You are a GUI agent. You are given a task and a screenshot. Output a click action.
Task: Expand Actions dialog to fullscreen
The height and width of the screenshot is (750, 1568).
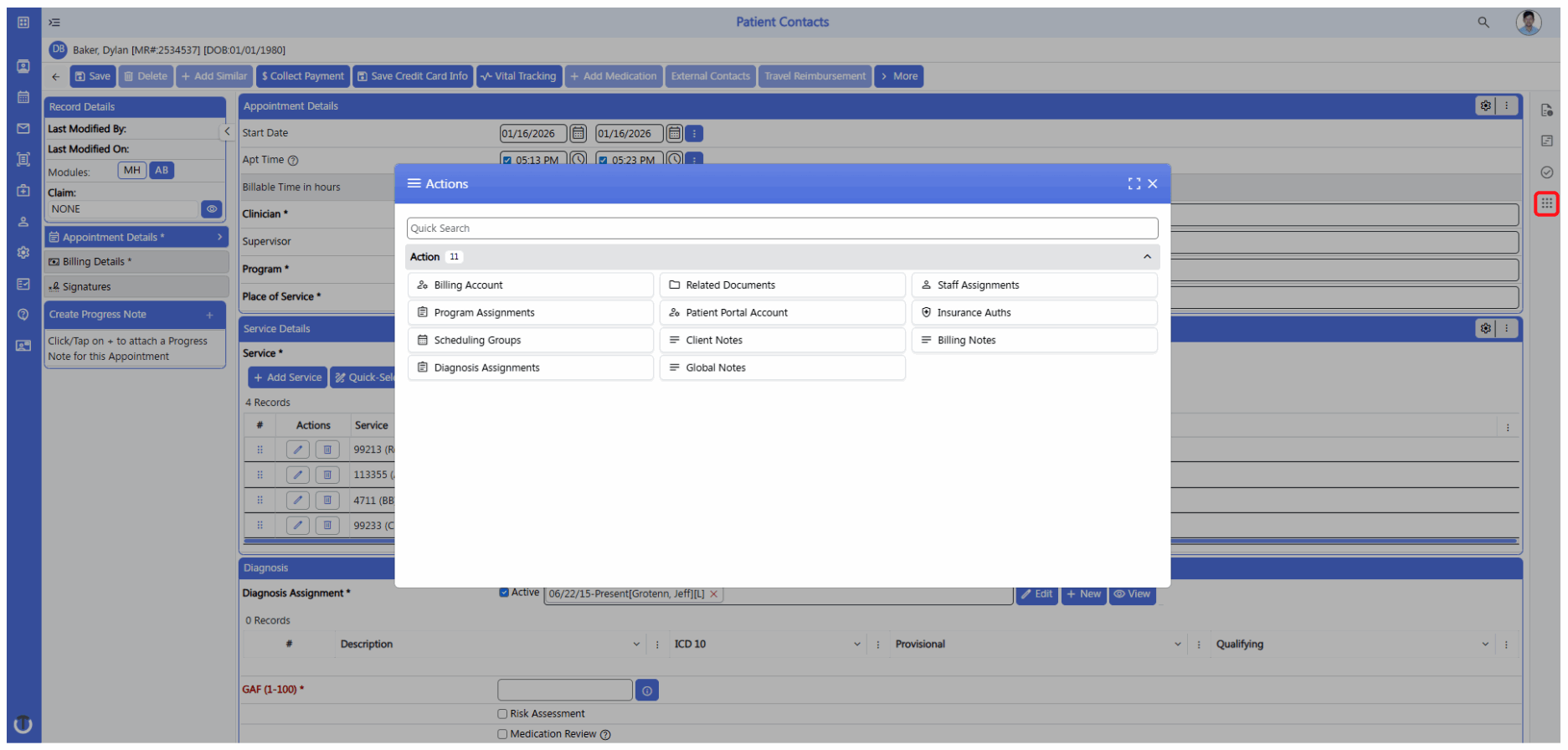[1134, 184]
